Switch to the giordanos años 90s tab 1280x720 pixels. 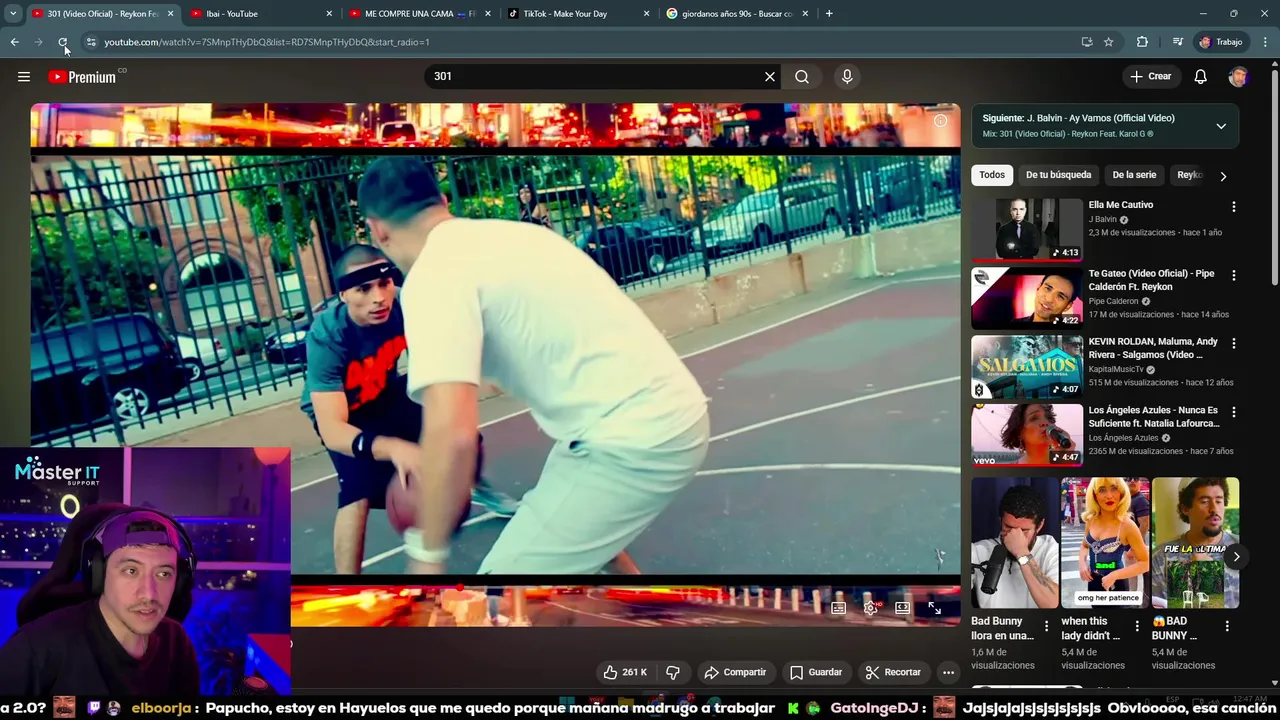tap(737, 14)
